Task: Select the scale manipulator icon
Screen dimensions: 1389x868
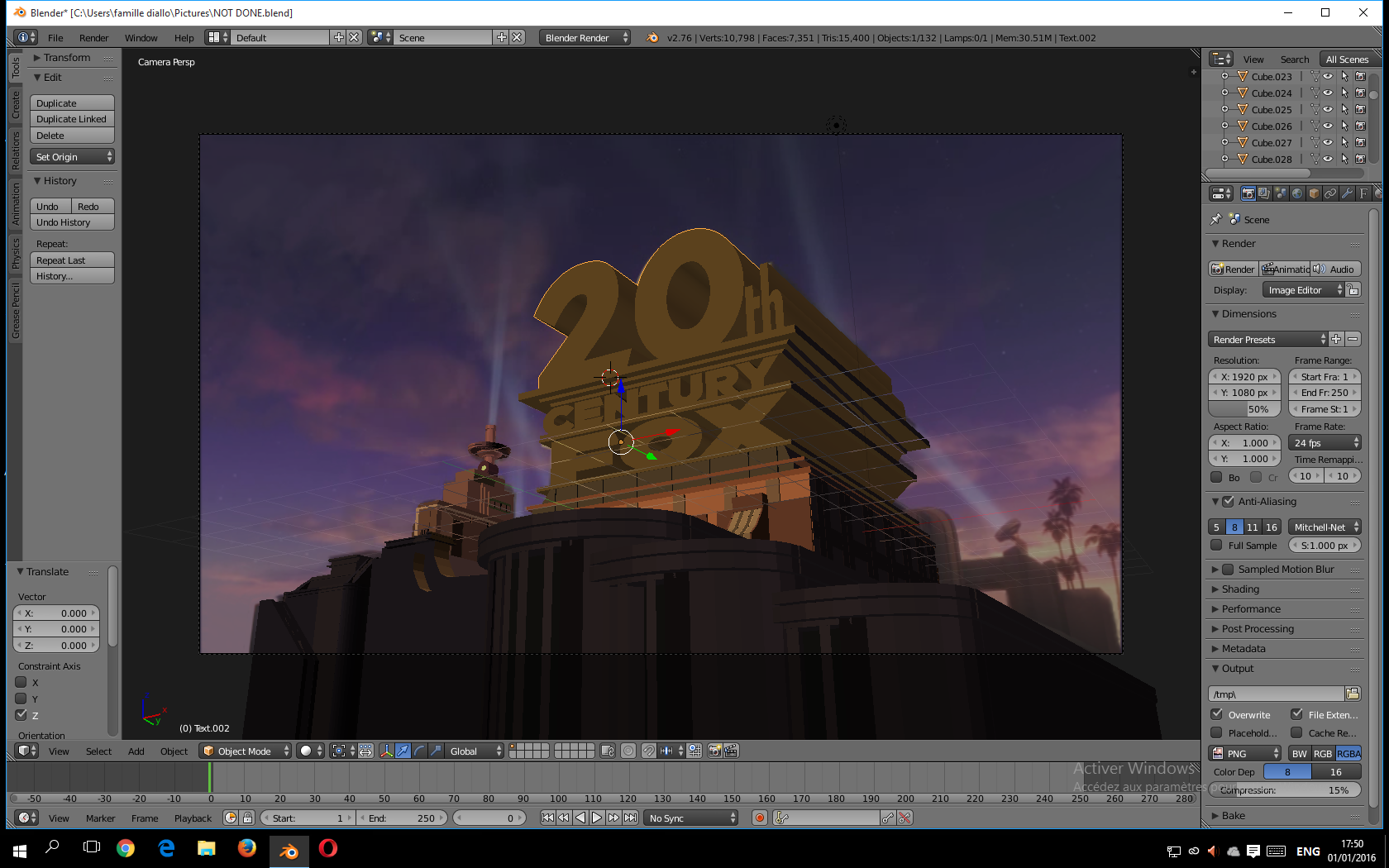Action: pyautogui.click(x=436, y=751)
